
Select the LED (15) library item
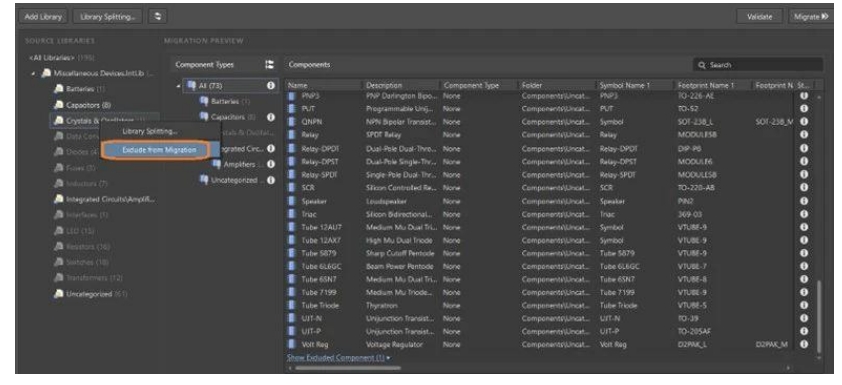tap(75, 231)
